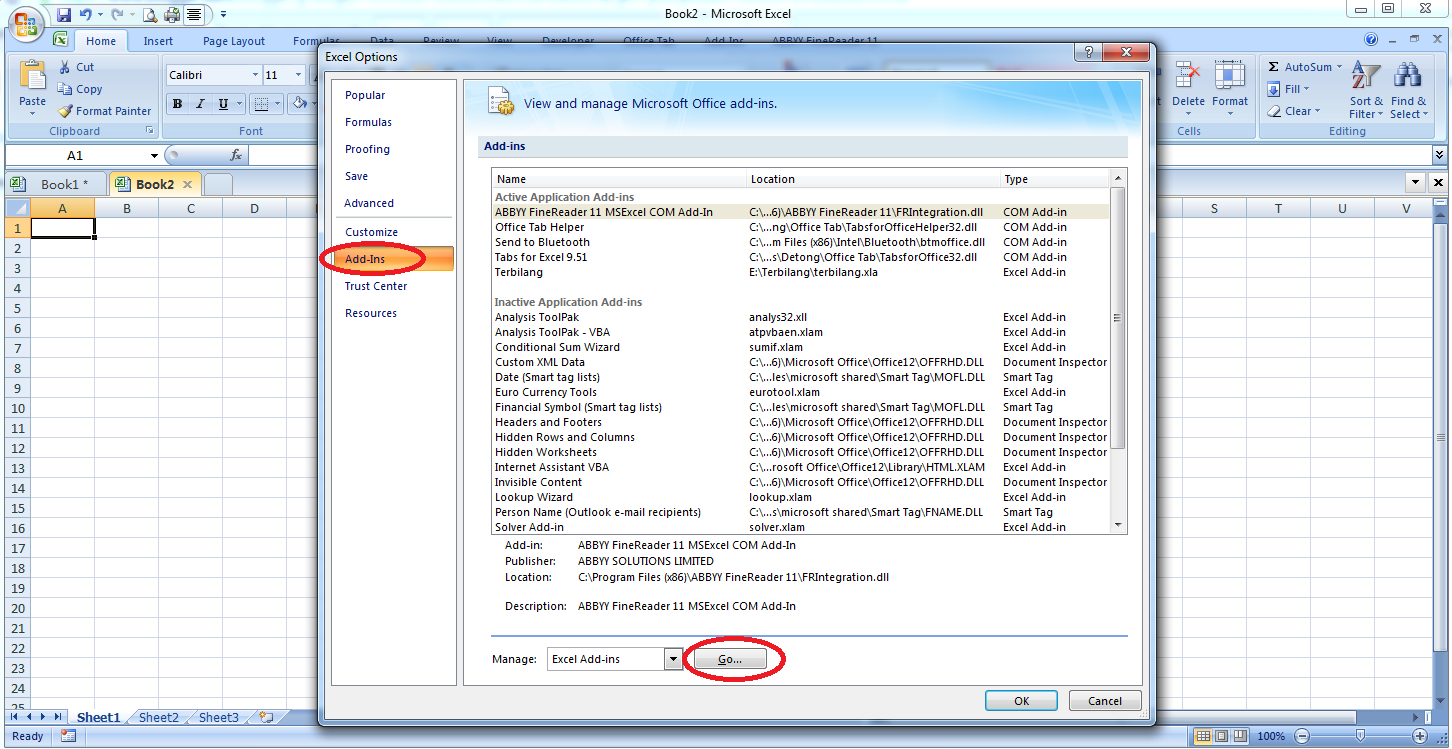Click the Office Button orb
The width and height of the screenshot is (1452, 749).
tap(24, 22)
